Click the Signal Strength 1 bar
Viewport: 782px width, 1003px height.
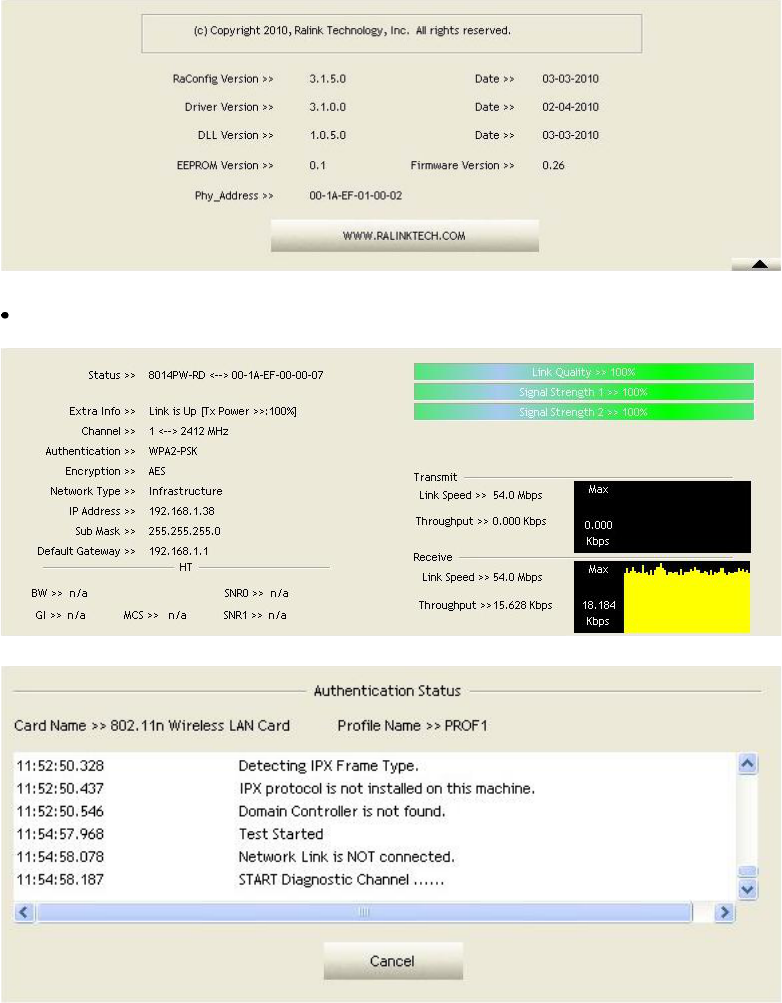coord(583,392)
